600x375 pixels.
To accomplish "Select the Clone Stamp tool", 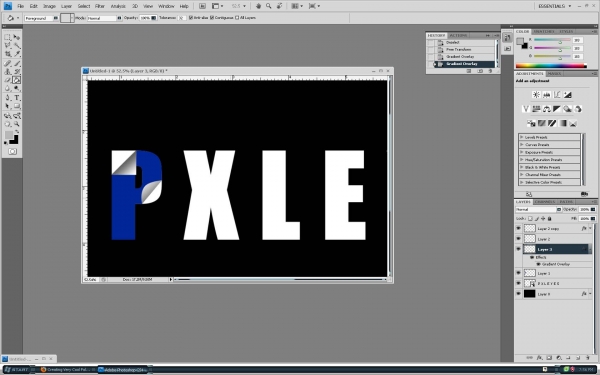I will (7, 72).
